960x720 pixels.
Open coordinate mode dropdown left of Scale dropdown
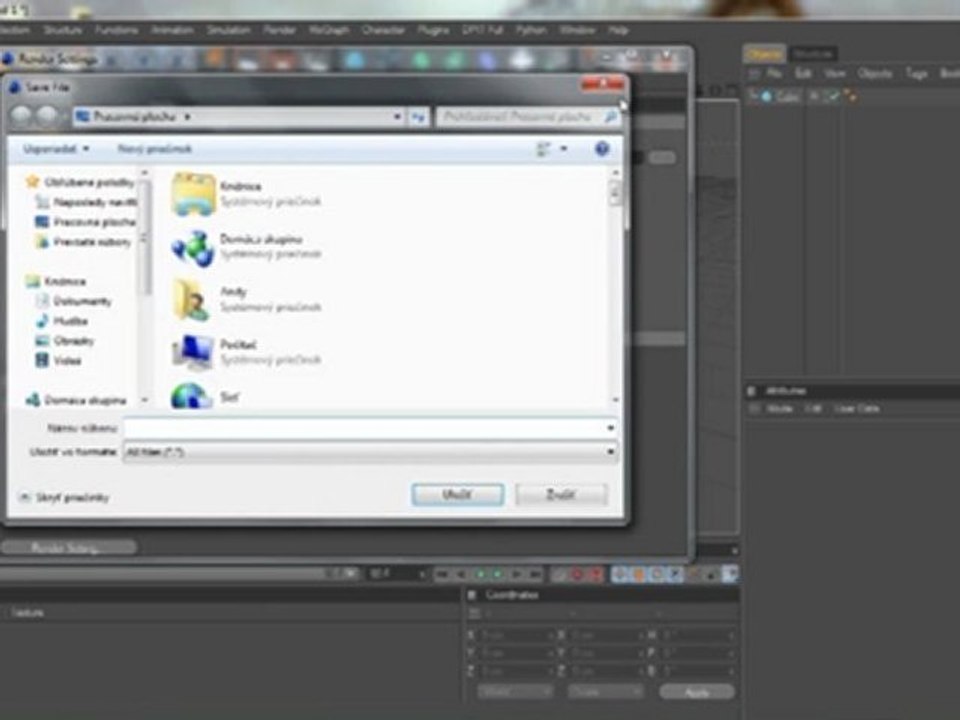[514, 692]
